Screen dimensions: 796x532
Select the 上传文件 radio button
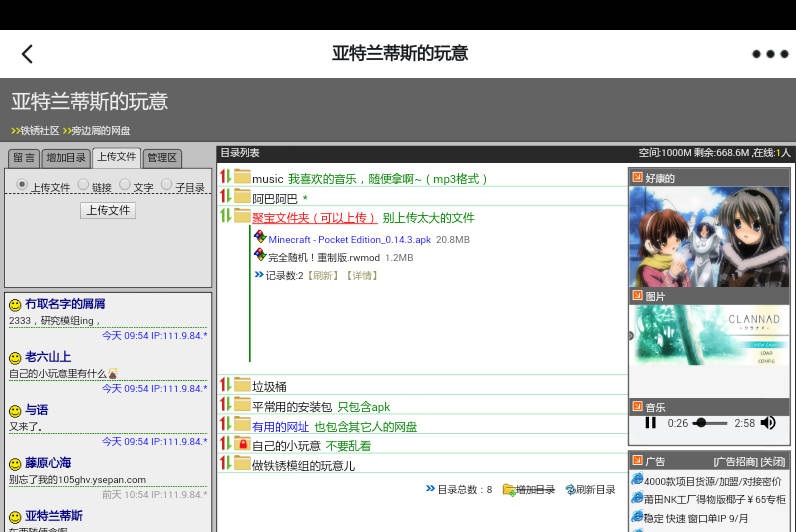click(22, 184)
